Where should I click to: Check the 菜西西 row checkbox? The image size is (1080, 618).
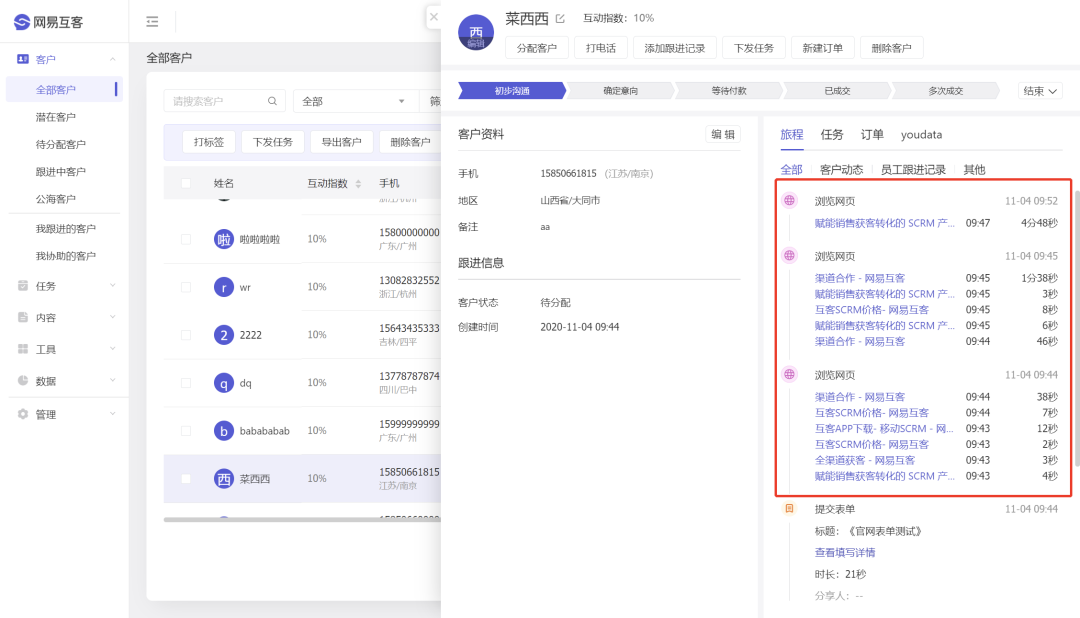[x=186, y=478]
